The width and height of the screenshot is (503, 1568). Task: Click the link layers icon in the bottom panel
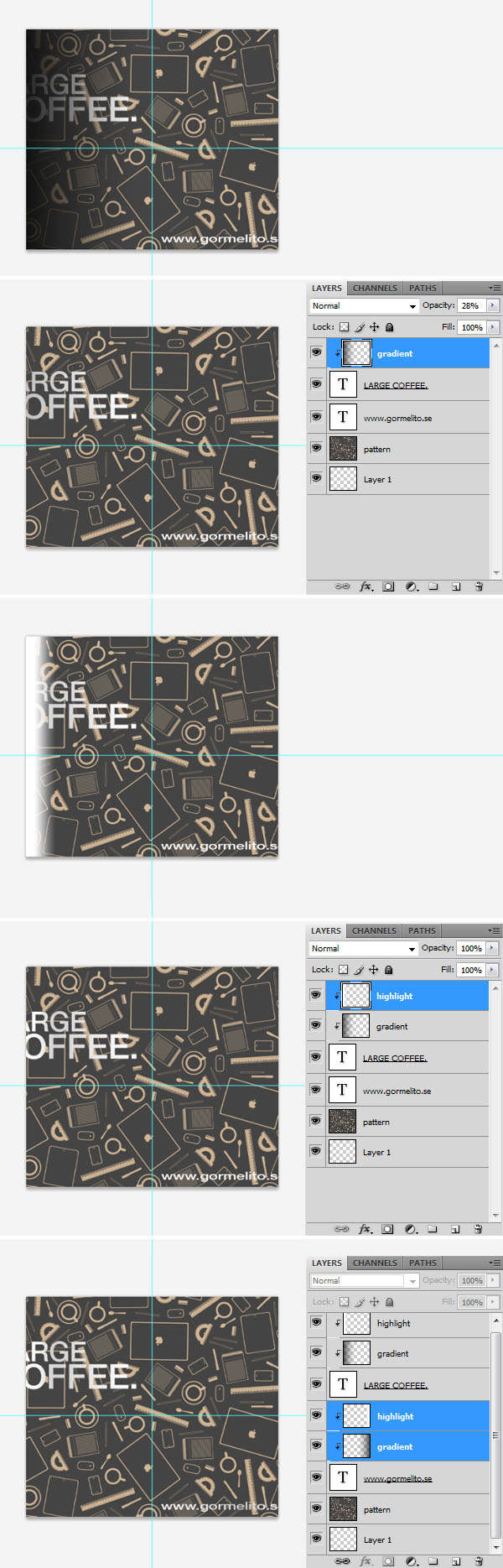(x=342, y=1561)
